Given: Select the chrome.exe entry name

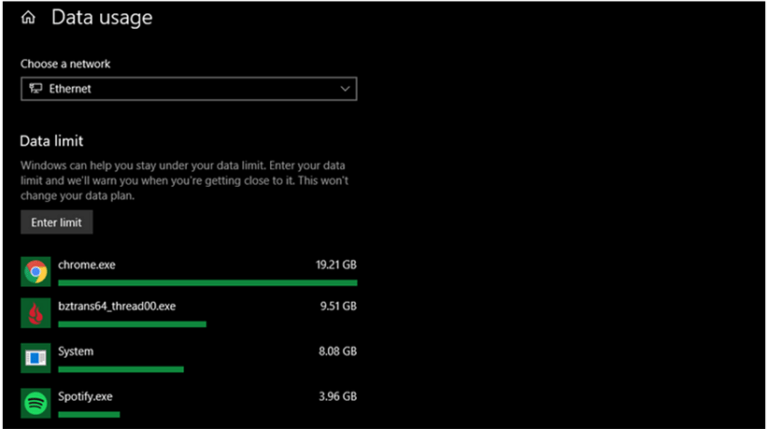Looking at the screenshot, I should [85, 265].
